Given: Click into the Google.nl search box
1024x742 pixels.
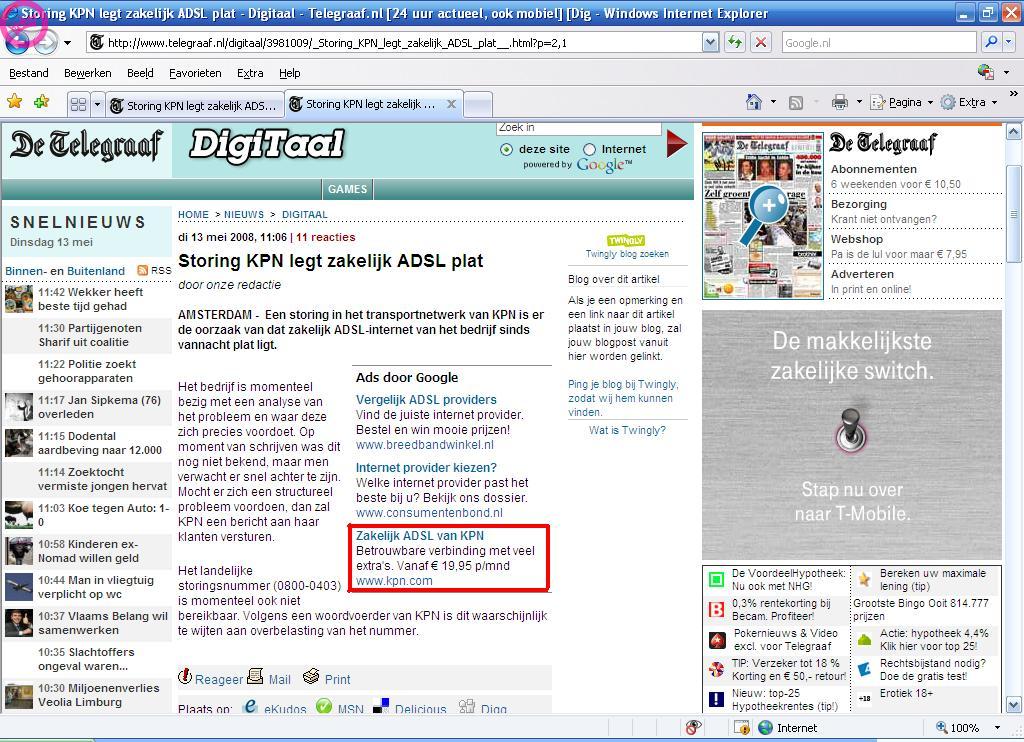Looking at the screenshot, I should pos(879,43).
